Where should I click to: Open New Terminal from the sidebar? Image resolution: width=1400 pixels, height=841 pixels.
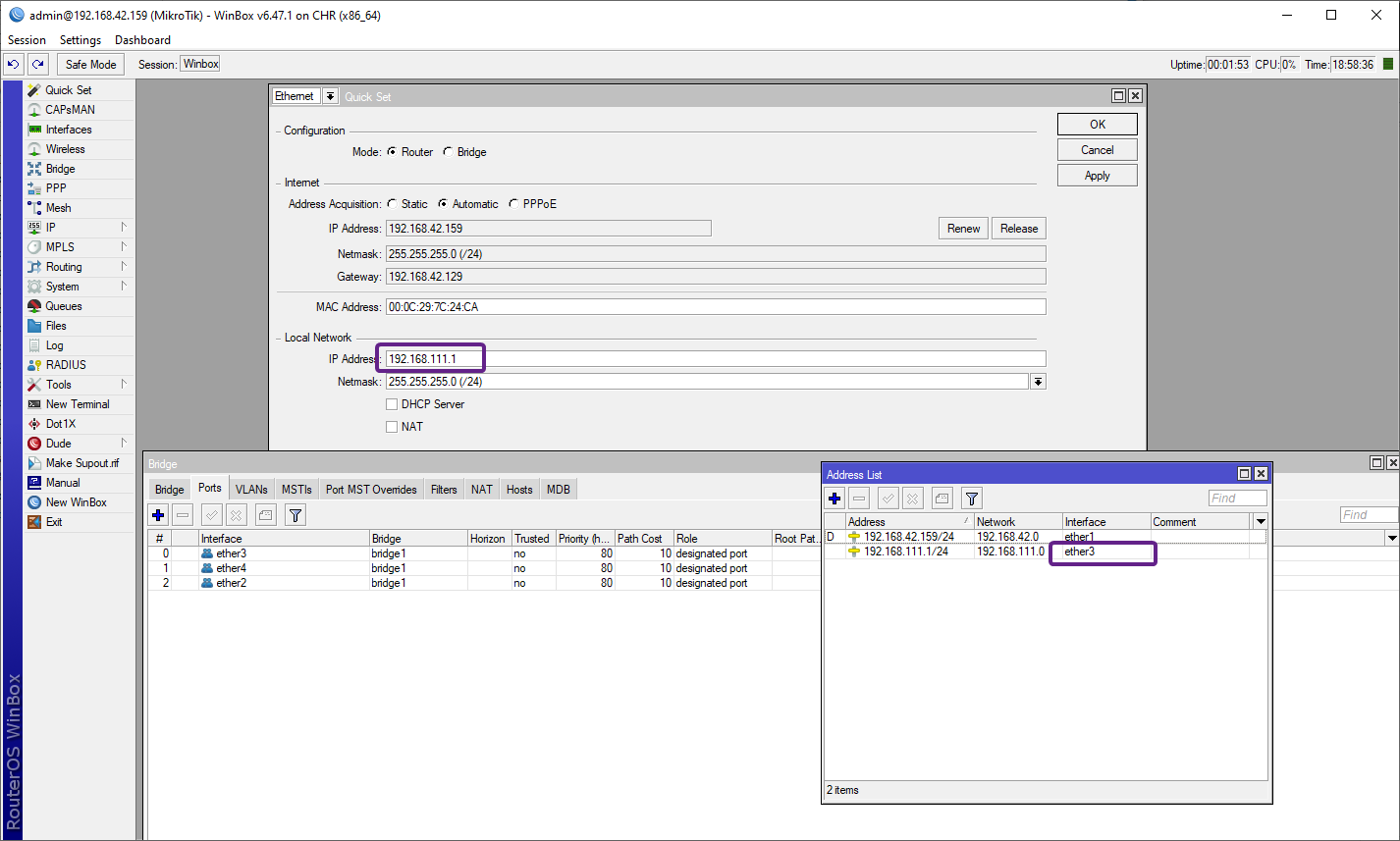[79, 404]
